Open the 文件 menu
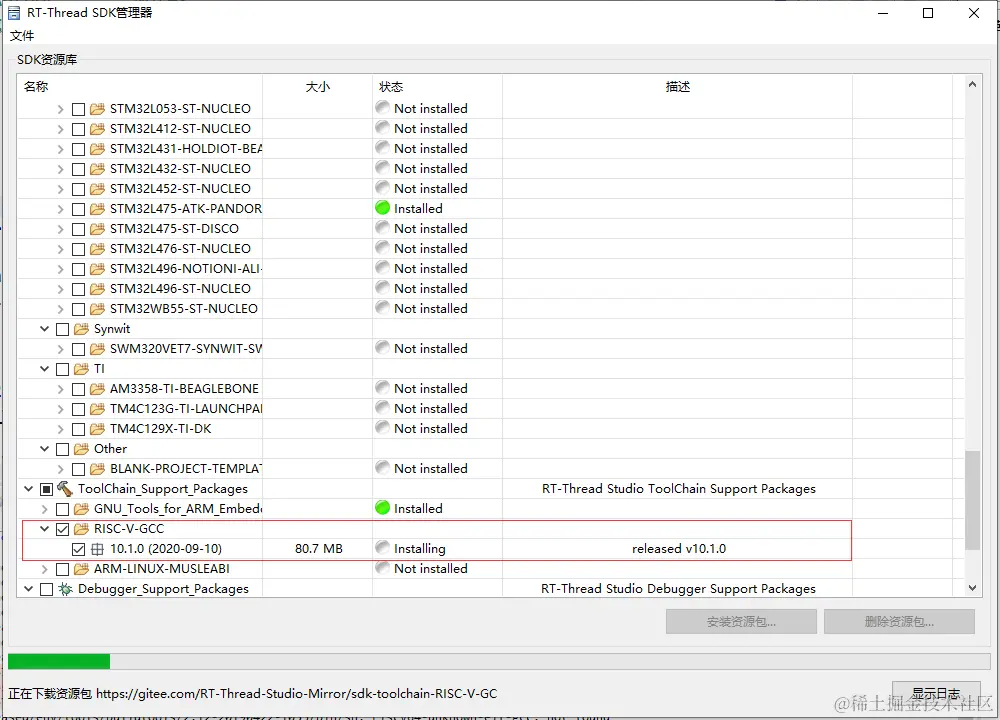 click(x=22, y=36)
